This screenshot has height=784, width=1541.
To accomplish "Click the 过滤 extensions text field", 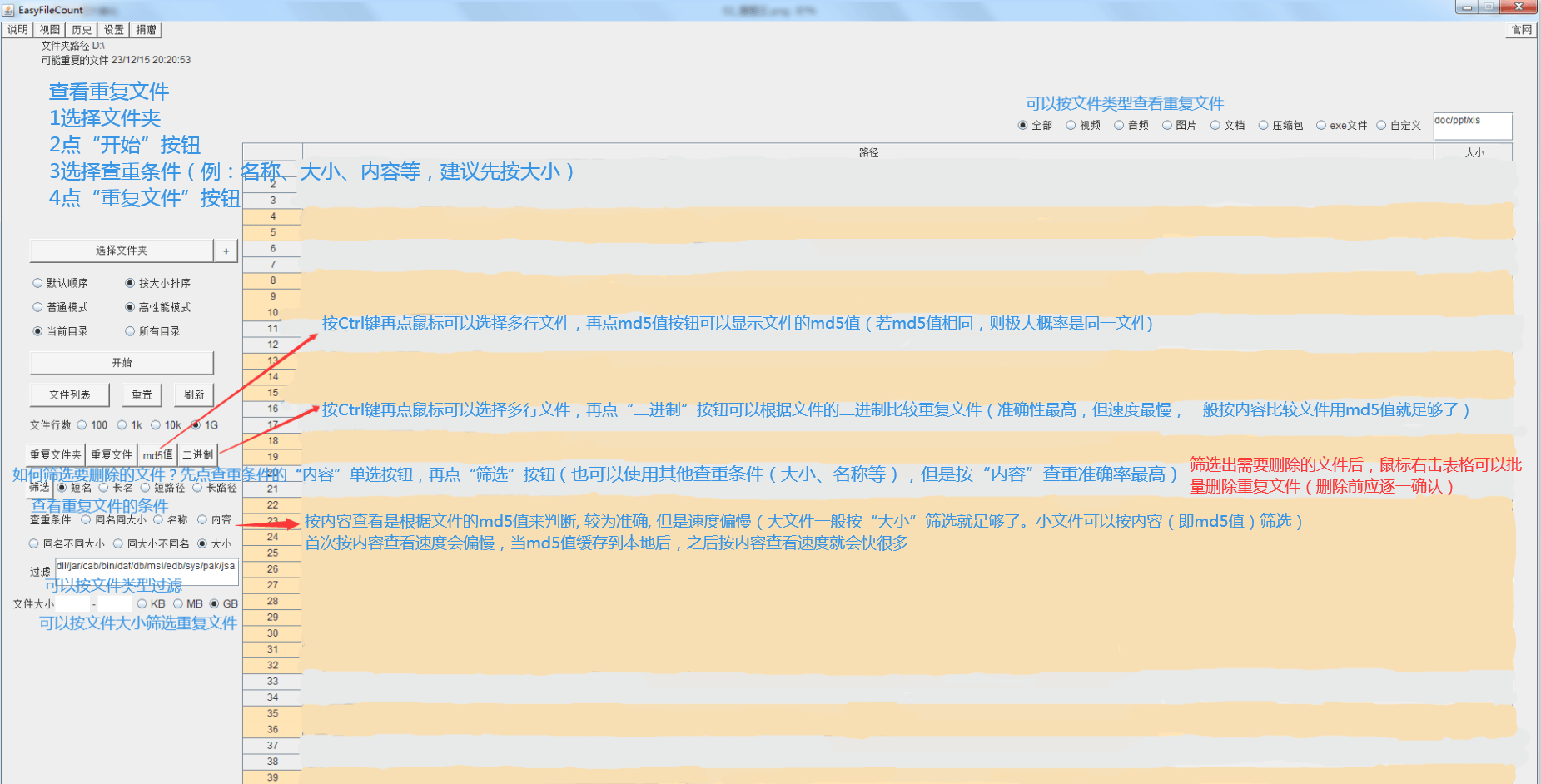I will click(x=146, y=571).
